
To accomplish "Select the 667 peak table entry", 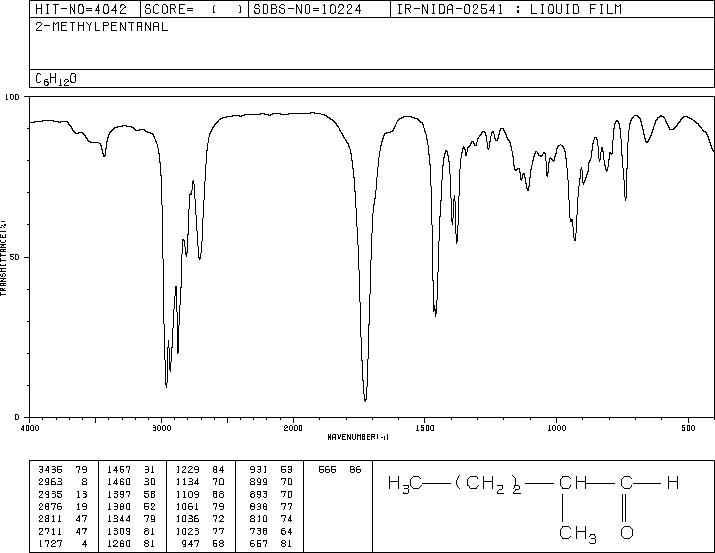I will click(271, 543).
